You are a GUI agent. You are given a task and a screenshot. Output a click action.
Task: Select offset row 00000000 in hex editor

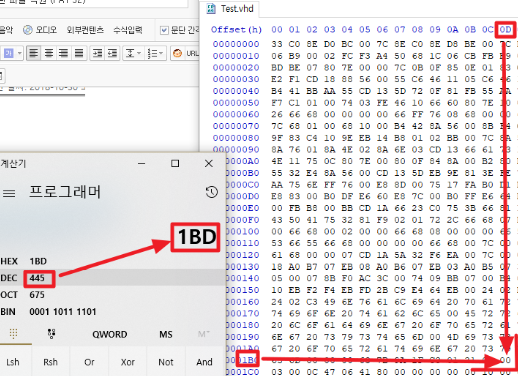tap(236, 44)
